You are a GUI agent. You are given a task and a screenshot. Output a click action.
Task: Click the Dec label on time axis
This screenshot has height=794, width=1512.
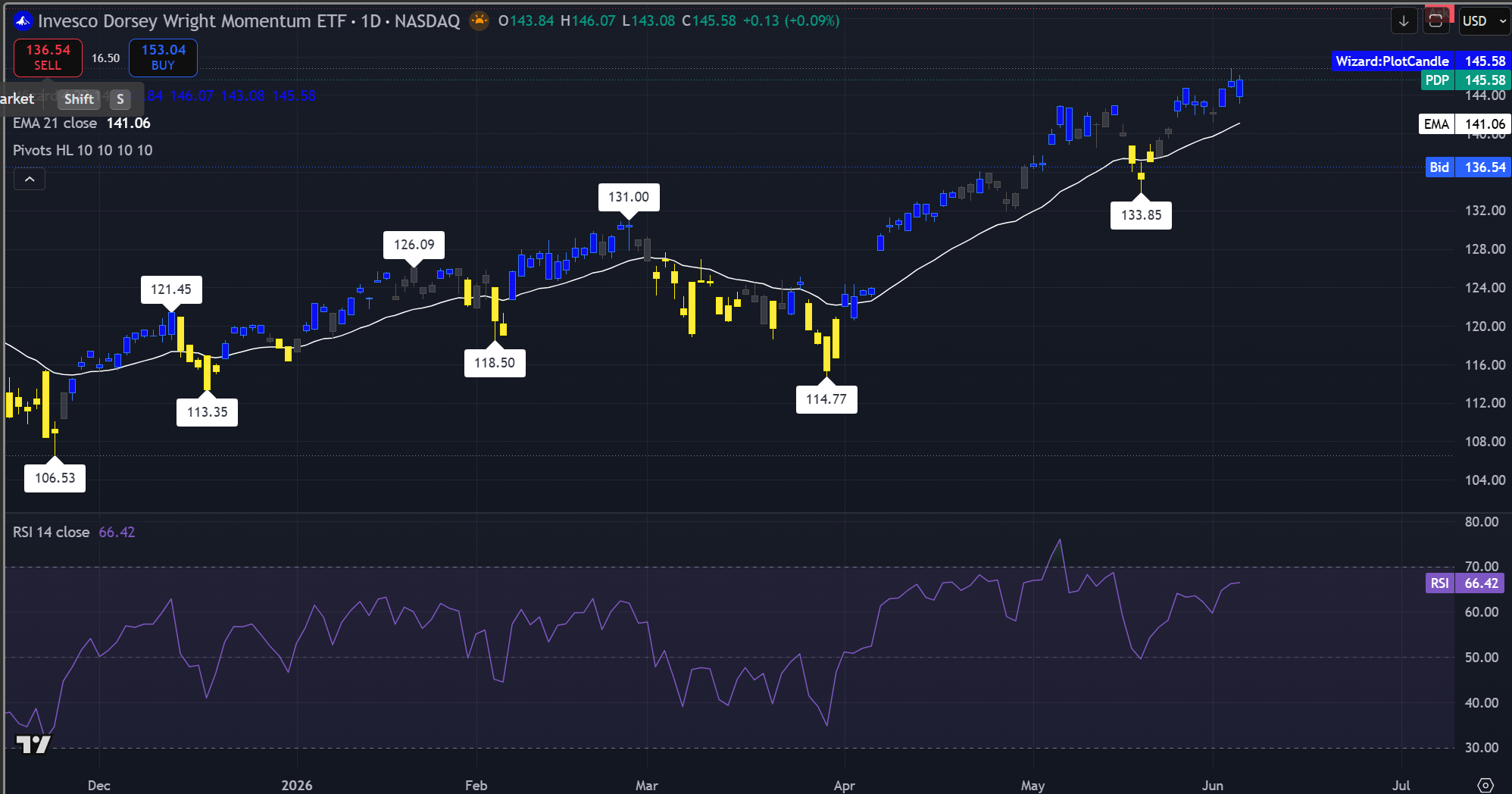[99, 785]
